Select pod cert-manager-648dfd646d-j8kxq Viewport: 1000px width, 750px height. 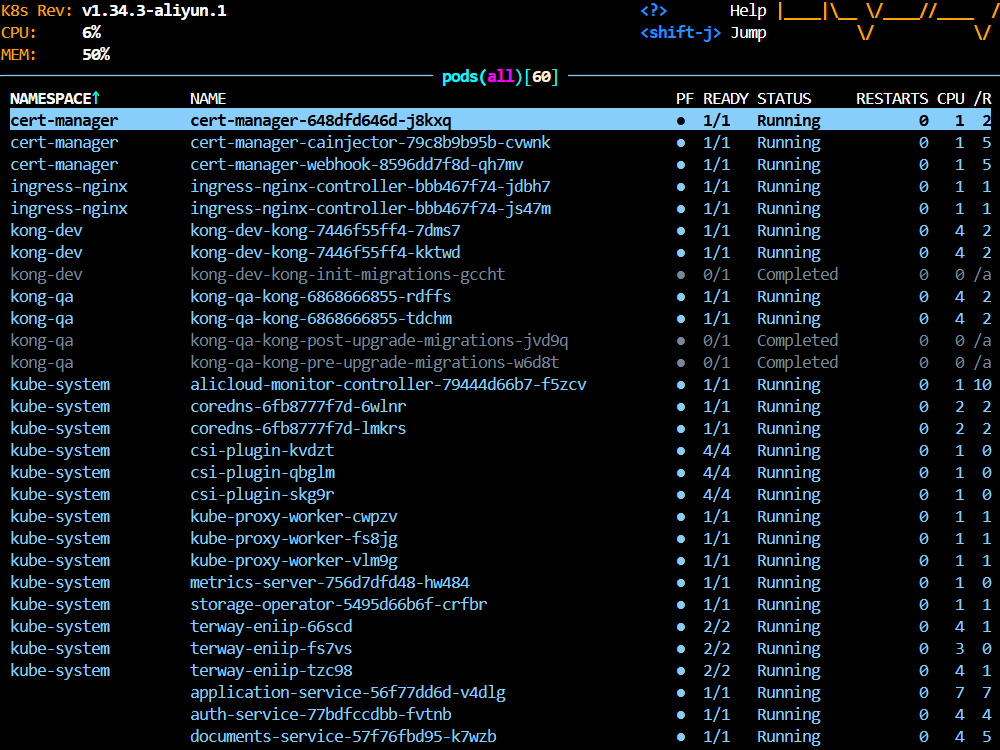coord(500,120)
